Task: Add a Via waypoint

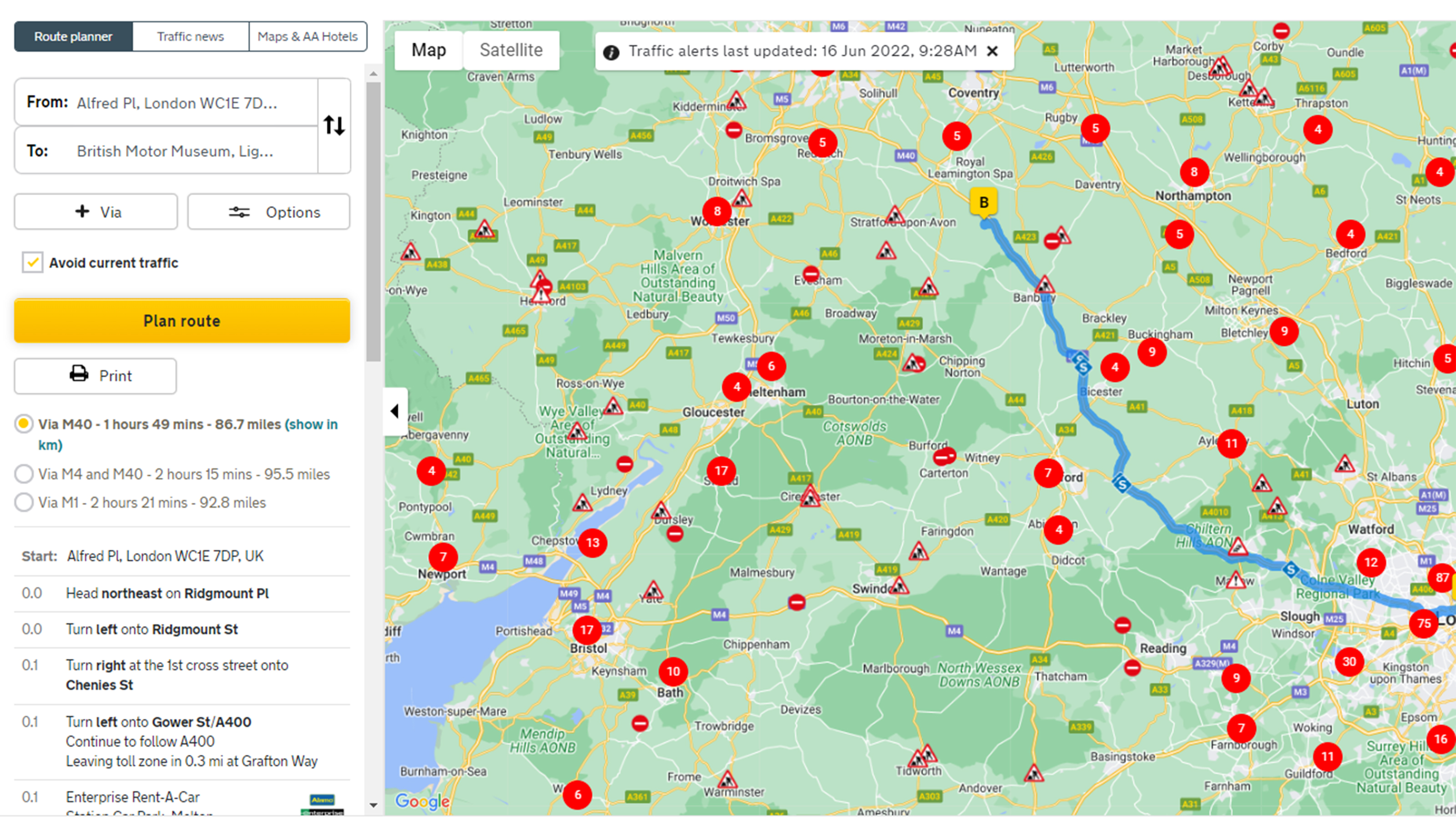Action: [96, 212]
